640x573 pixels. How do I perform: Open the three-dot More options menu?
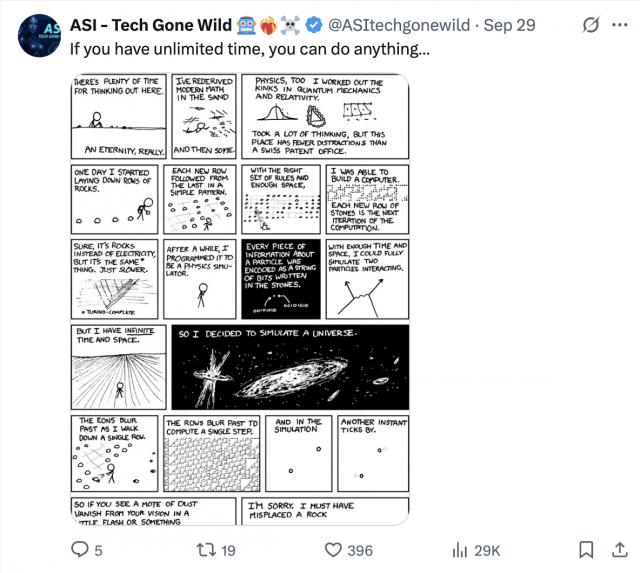point(621,24)
